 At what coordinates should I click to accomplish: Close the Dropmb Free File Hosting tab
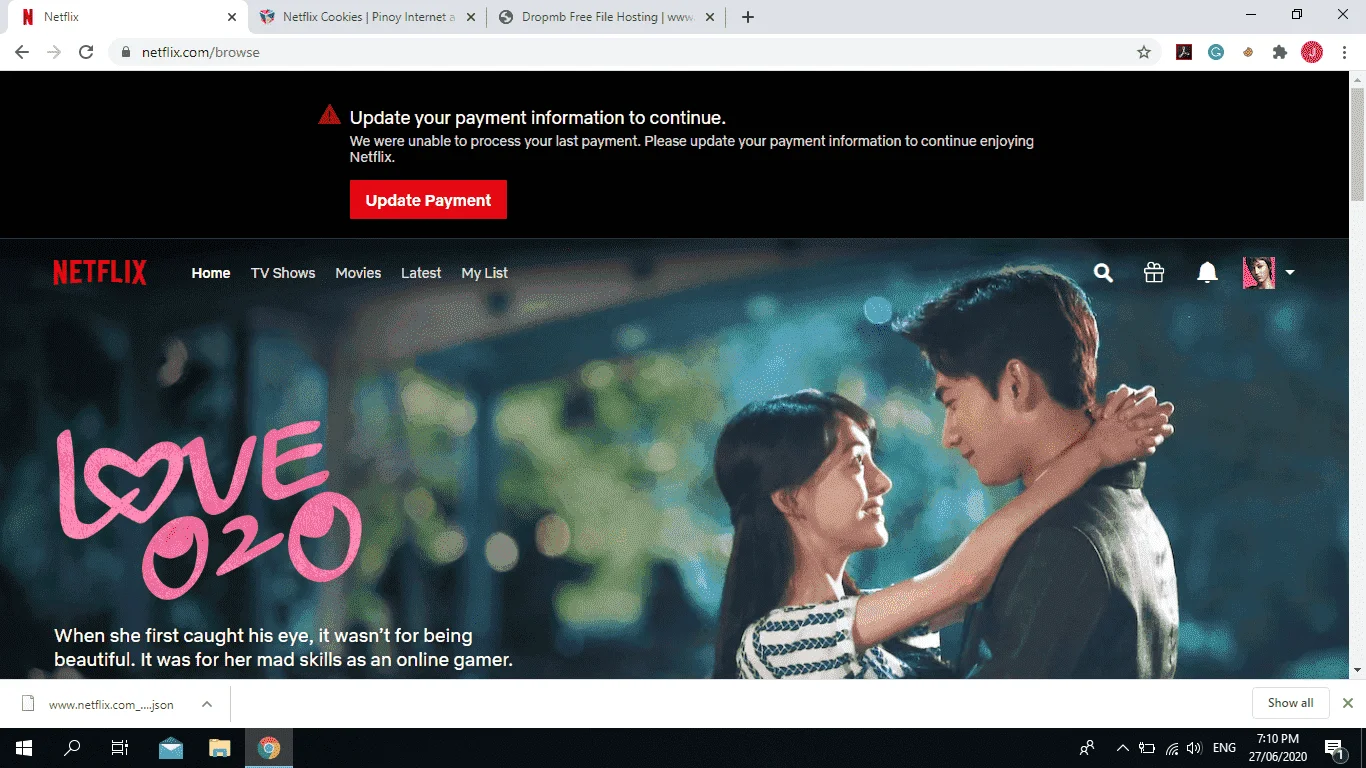pos(710,17)
